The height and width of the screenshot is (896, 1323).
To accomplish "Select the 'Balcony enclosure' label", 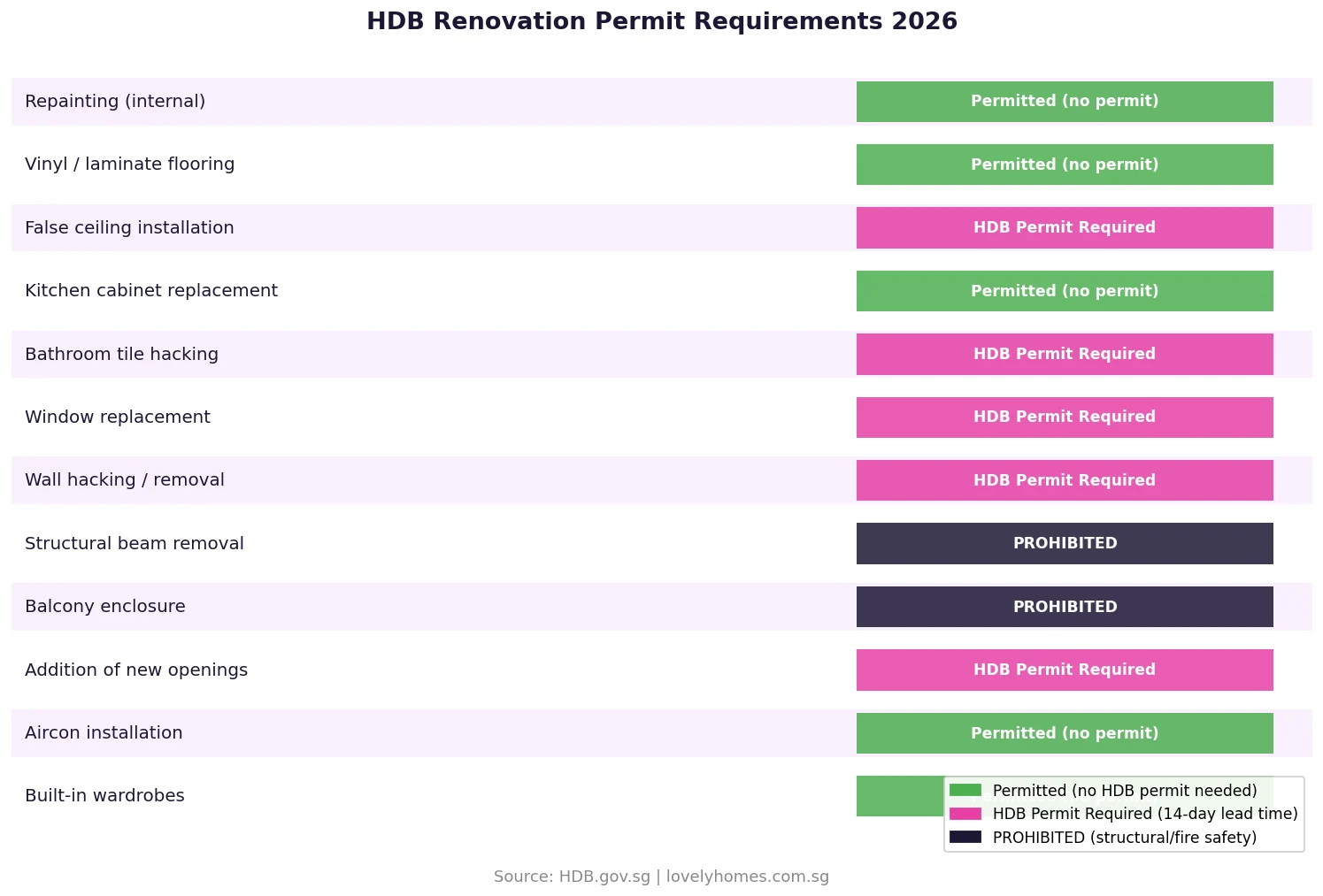I will pos(105,607).
